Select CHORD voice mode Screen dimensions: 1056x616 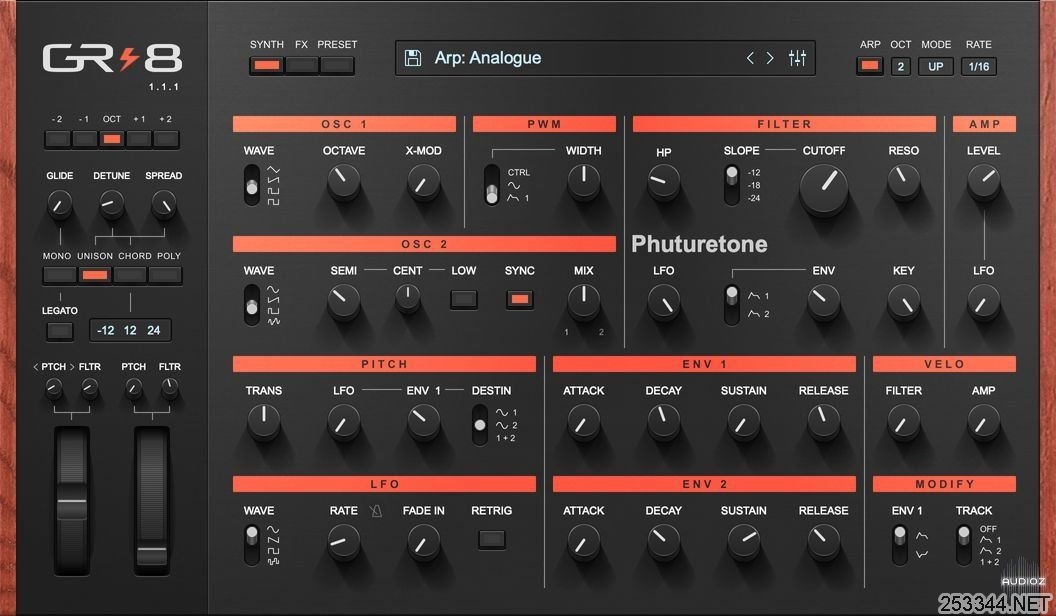pyautogui.click(x=130, y=275)
